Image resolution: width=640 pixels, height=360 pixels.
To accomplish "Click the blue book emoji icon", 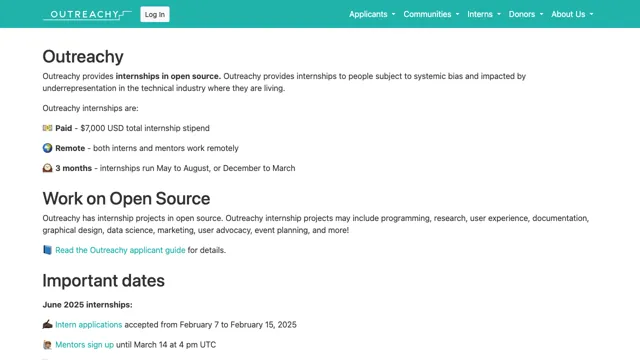I will (x=47, y=250).
